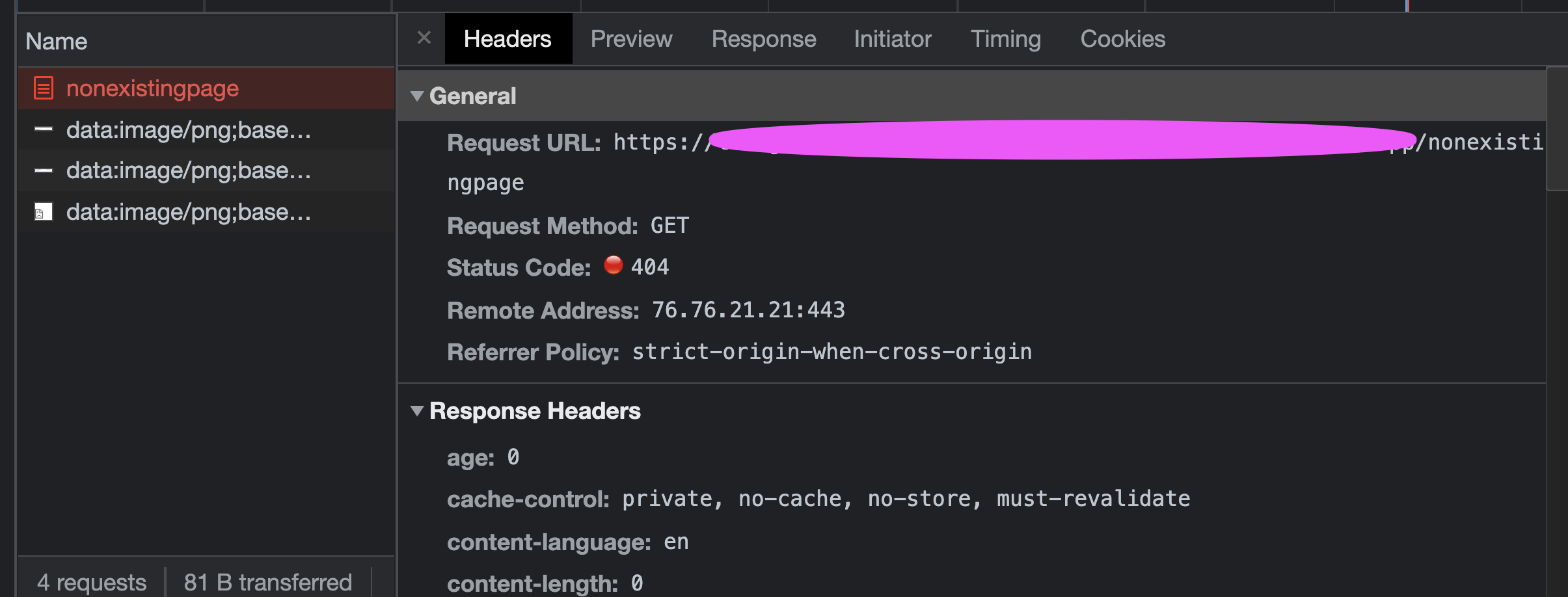Screen dimensions: 1568x597
Task: Click the X icon to close request details
Action: pyautogui.click(x=424, y=38)
